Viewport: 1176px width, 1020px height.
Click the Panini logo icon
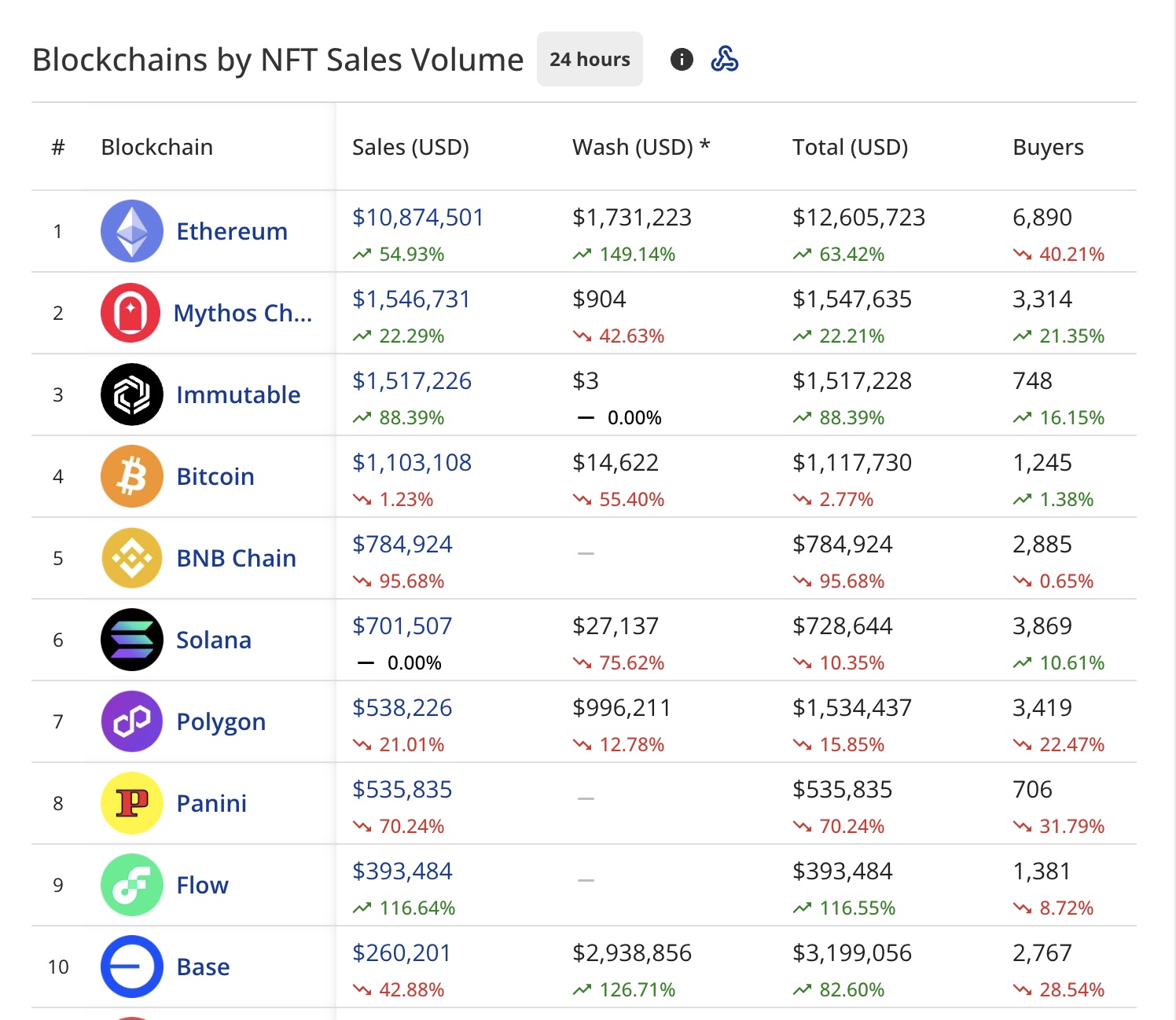pos(132,803)
